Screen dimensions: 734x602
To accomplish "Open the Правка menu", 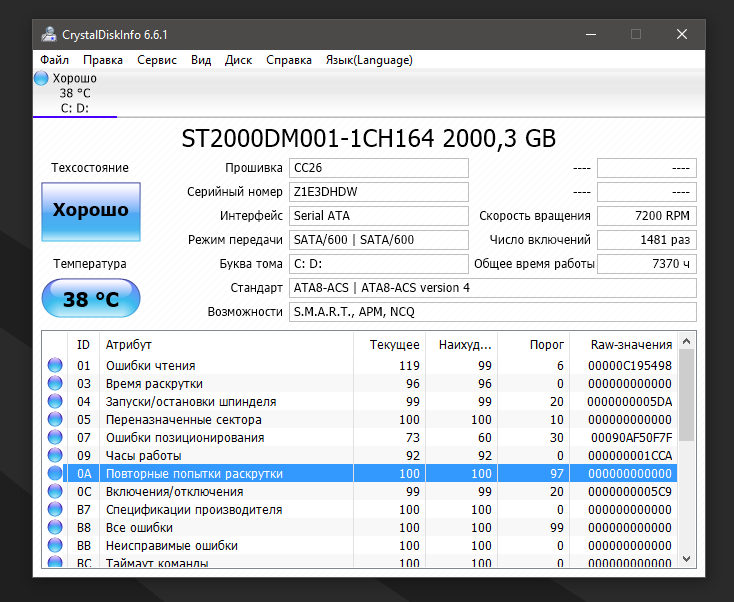I will pos(103,60).
